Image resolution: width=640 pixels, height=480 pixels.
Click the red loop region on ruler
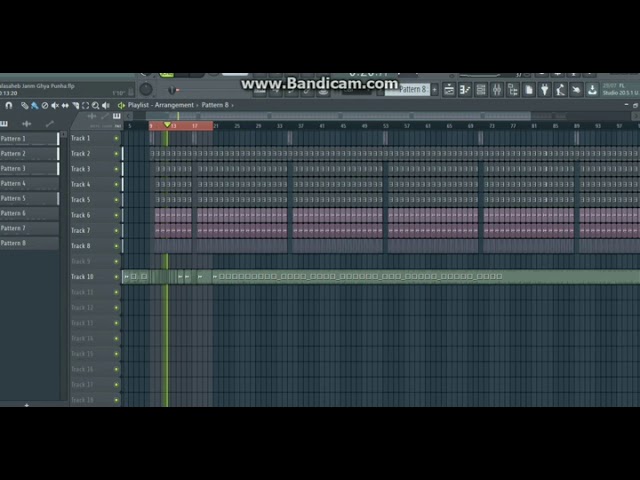point(181,126)
